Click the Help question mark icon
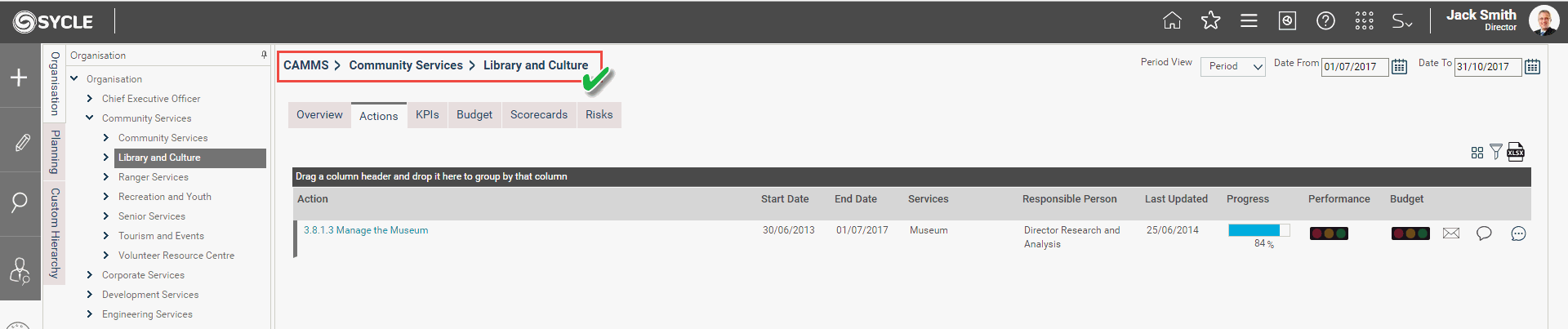The width and height of the screenshot is (1568, 329). click(1325, 21)
